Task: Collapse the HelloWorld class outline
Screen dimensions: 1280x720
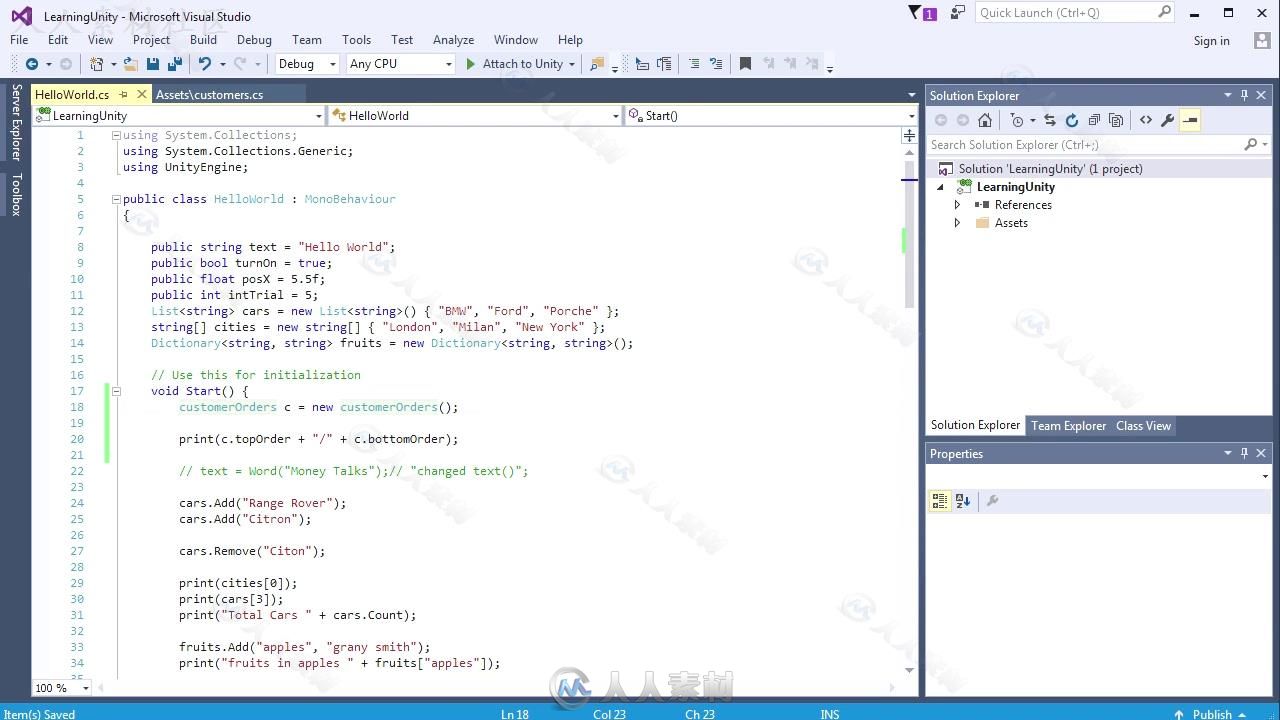Action: (116, 199)
